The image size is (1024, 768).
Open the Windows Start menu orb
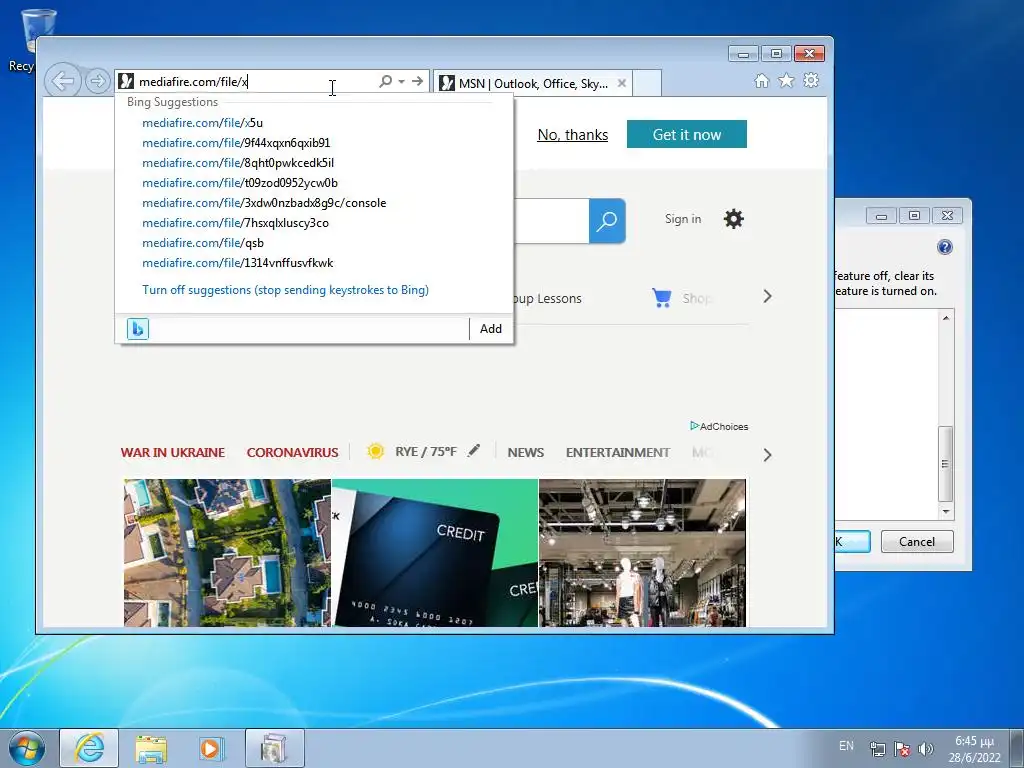(x=27, y=748)
